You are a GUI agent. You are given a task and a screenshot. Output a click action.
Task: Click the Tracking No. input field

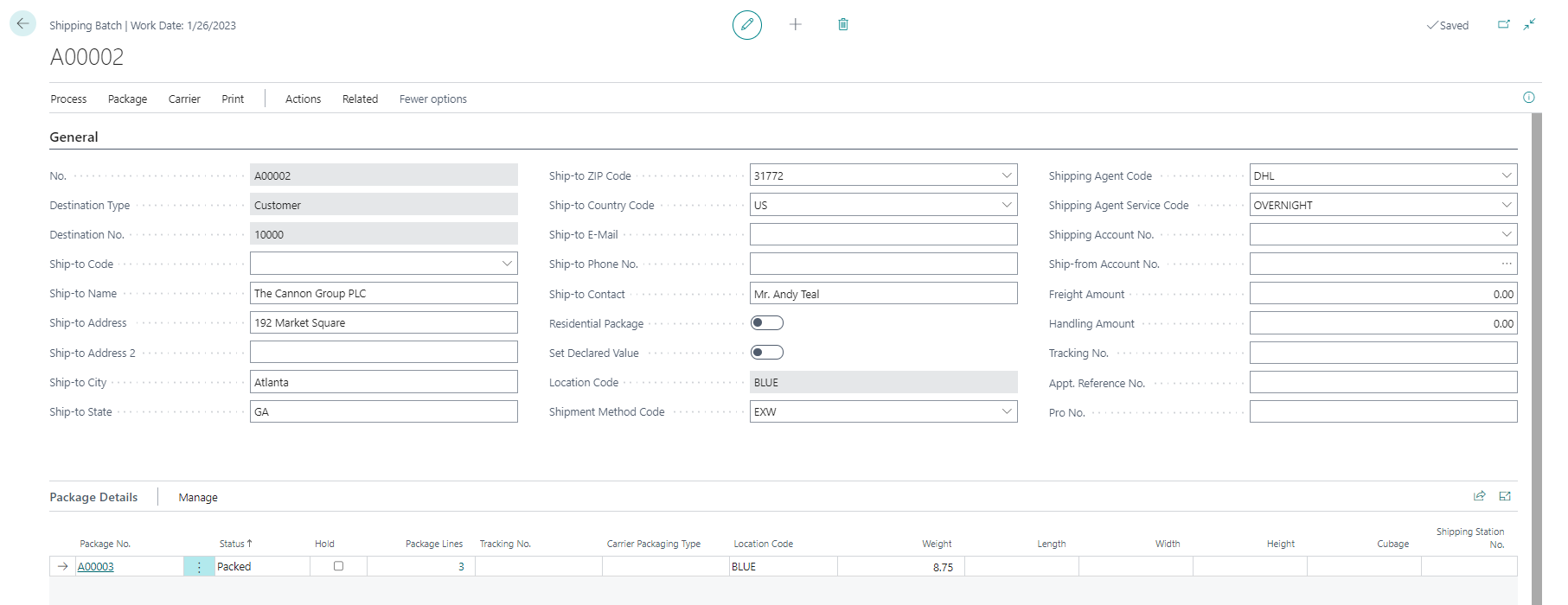click(1382, 353)
